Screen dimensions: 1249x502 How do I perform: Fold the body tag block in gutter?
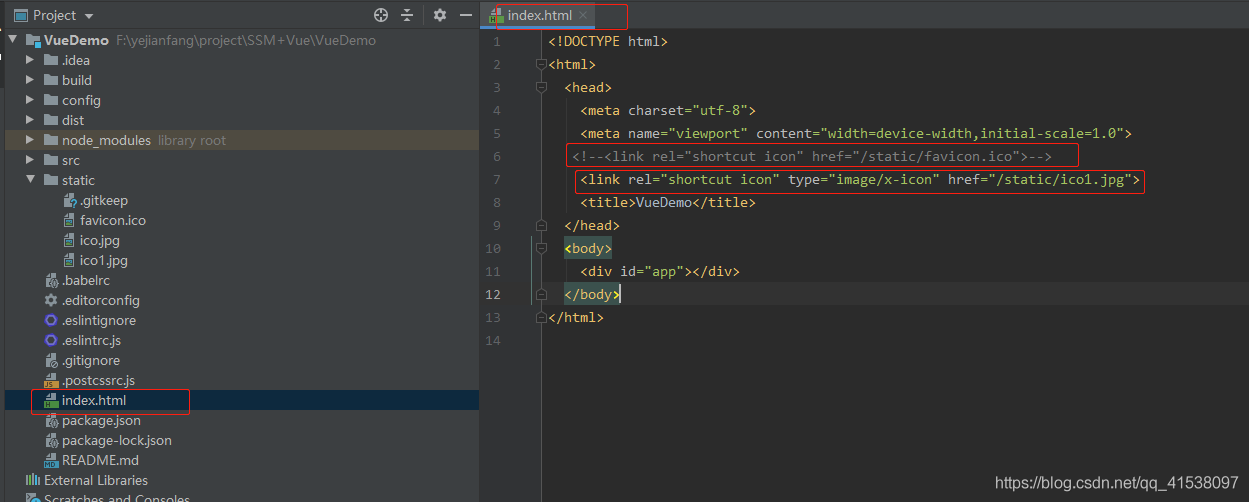coord(541,249)
